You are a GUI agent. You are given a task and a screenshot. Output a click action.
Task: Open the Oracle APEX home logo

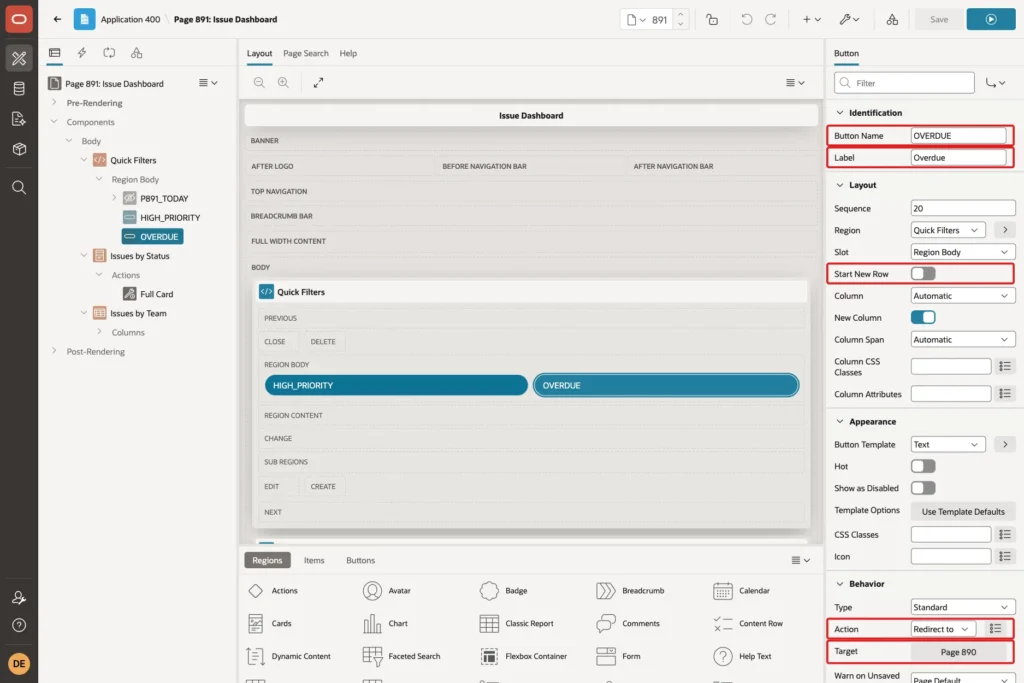point(19,19)
